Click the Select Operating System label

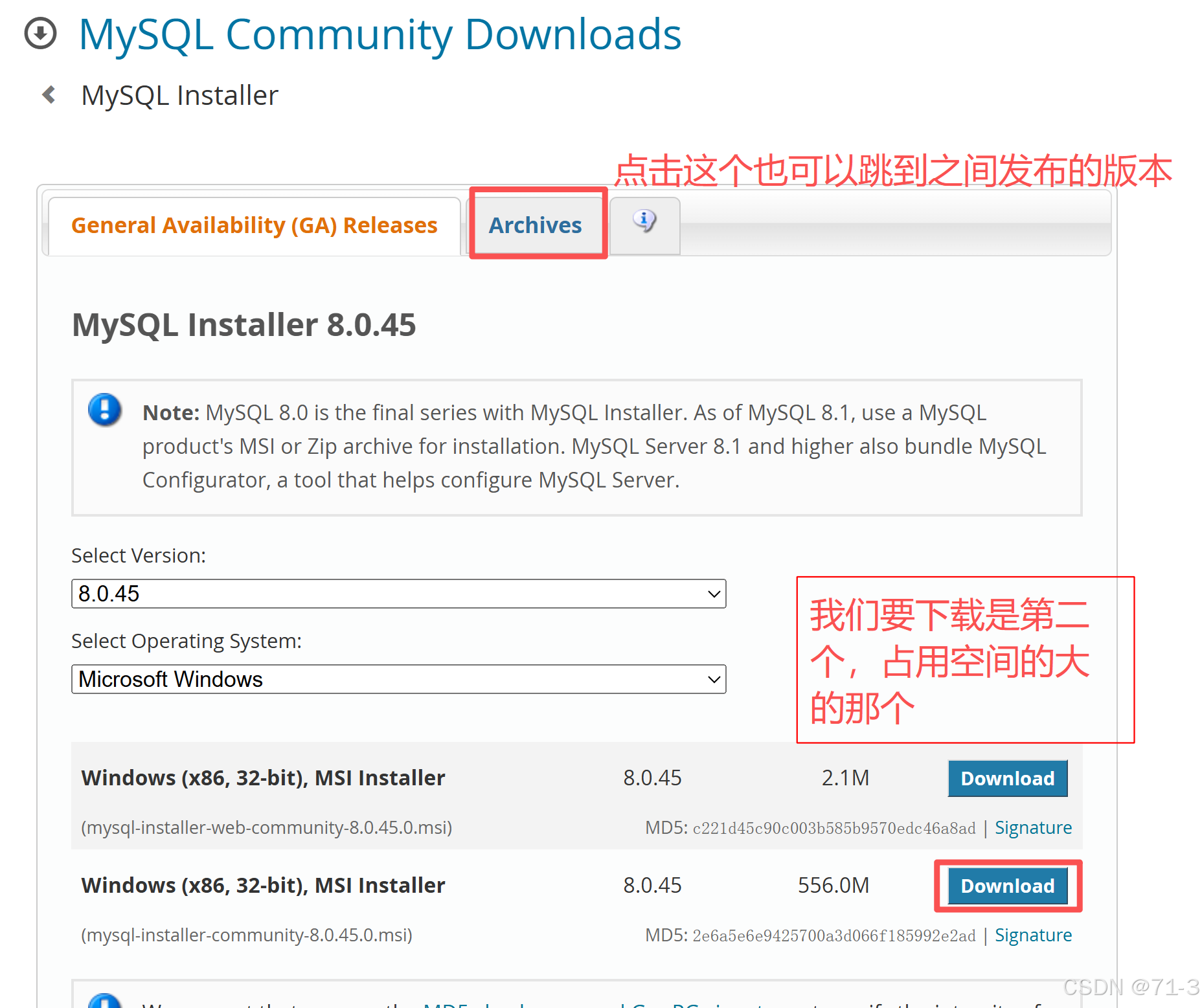click(187, 642)
